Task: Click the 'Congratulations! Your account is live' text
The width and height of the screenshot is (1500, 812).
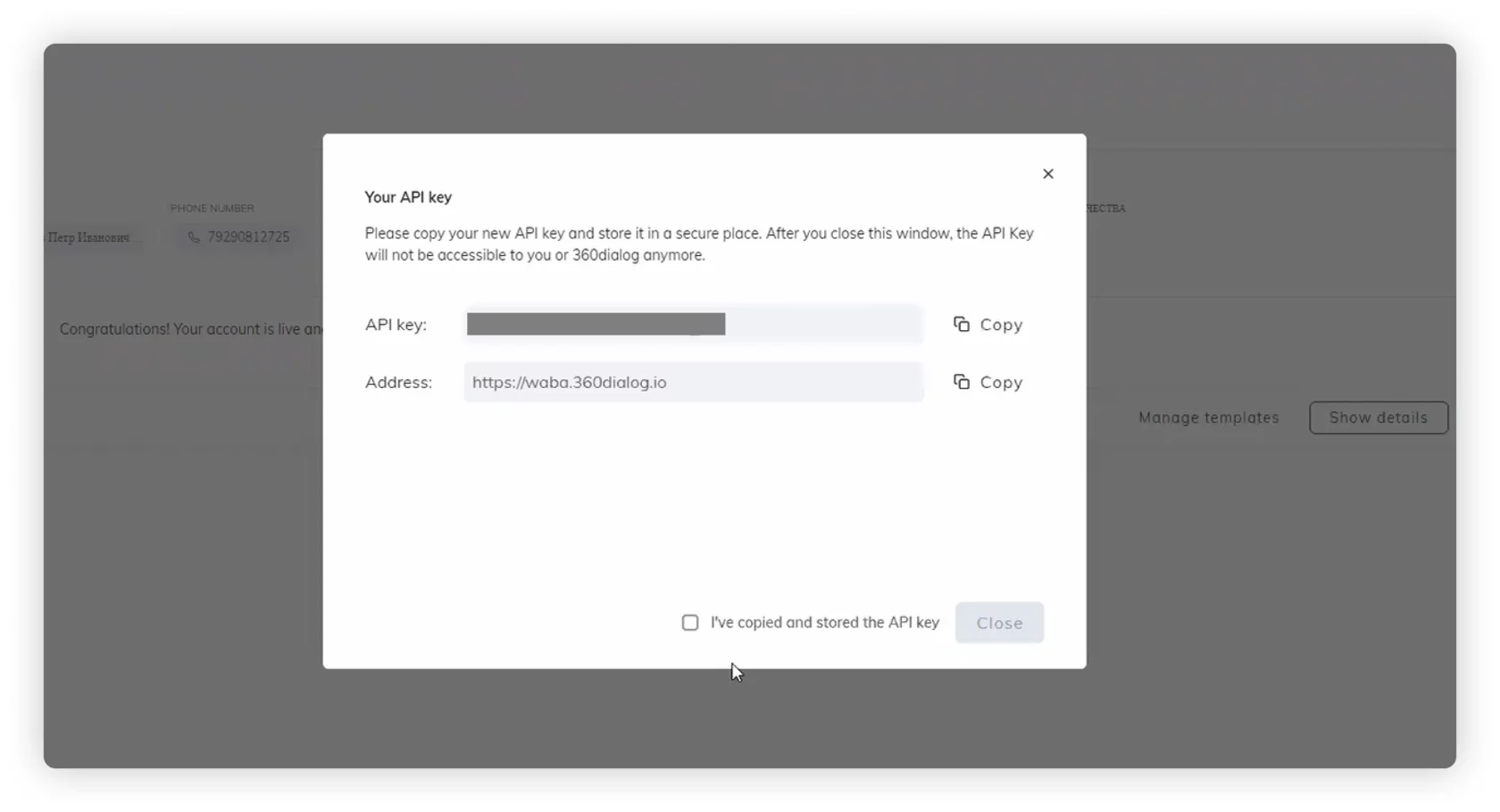Action: pos(191,329)
